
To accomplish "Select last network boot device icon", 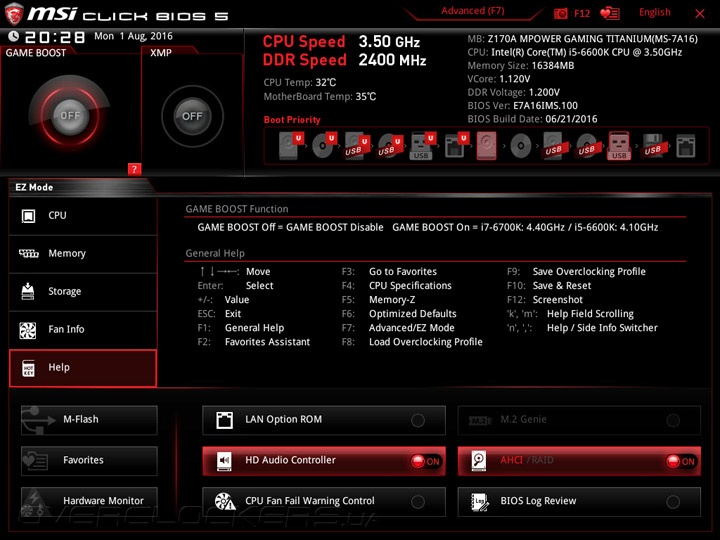I will click(686, 146).
